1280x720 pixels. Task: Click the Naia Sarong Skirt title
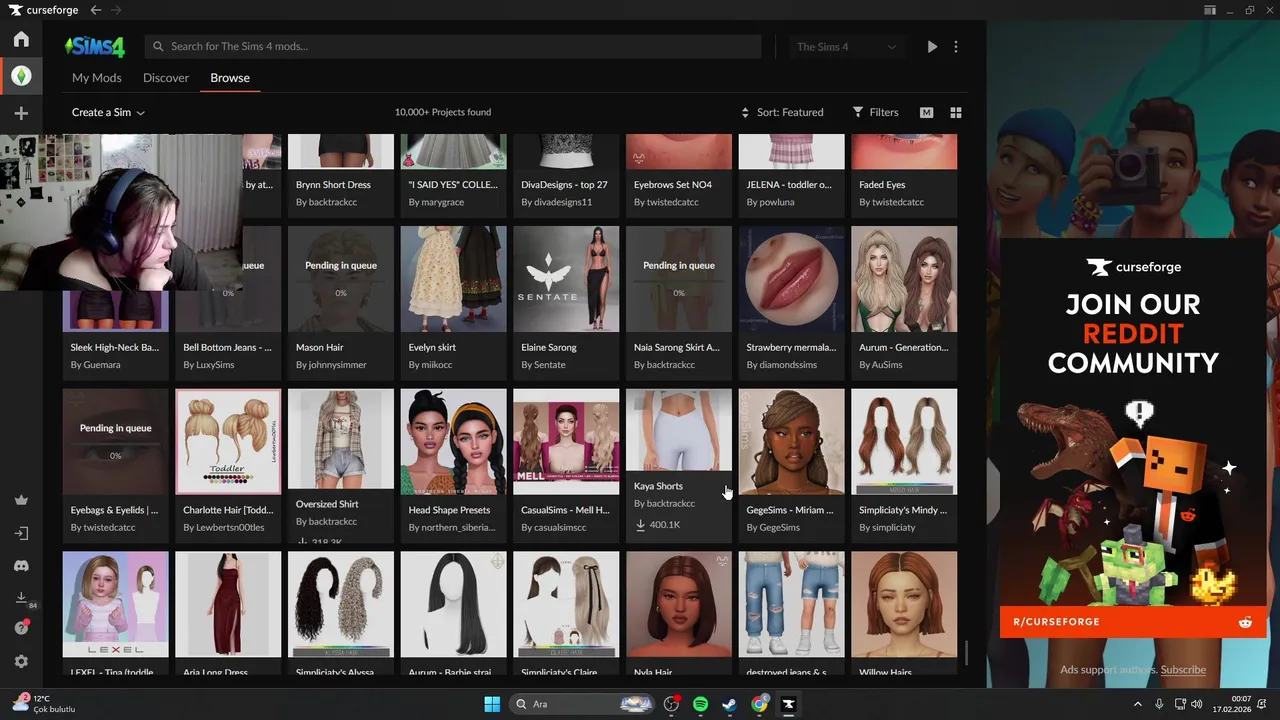(677, 347)
